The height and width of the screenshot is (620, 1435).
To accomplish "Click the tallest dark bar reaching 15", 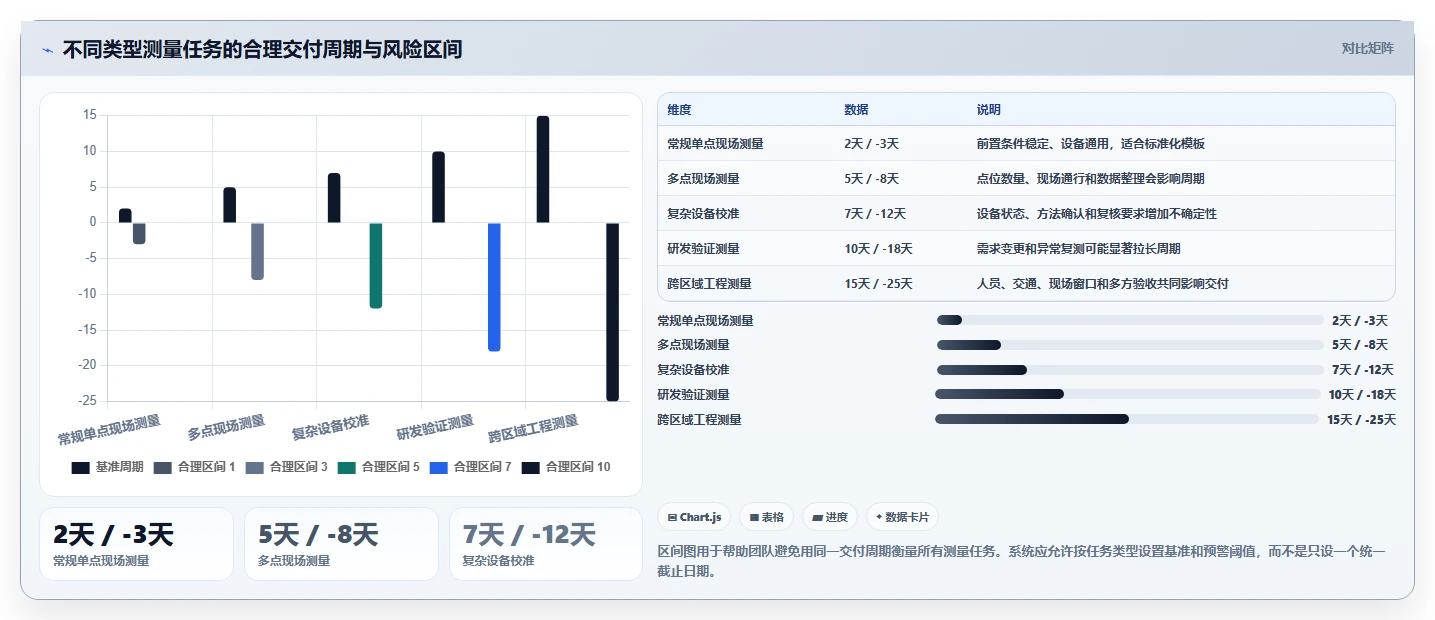I will 543,169.
